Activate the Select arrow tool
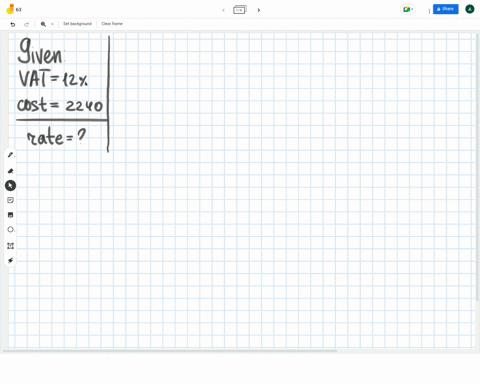The height and width of the screenshot is (384, 480). coord(10,186)
